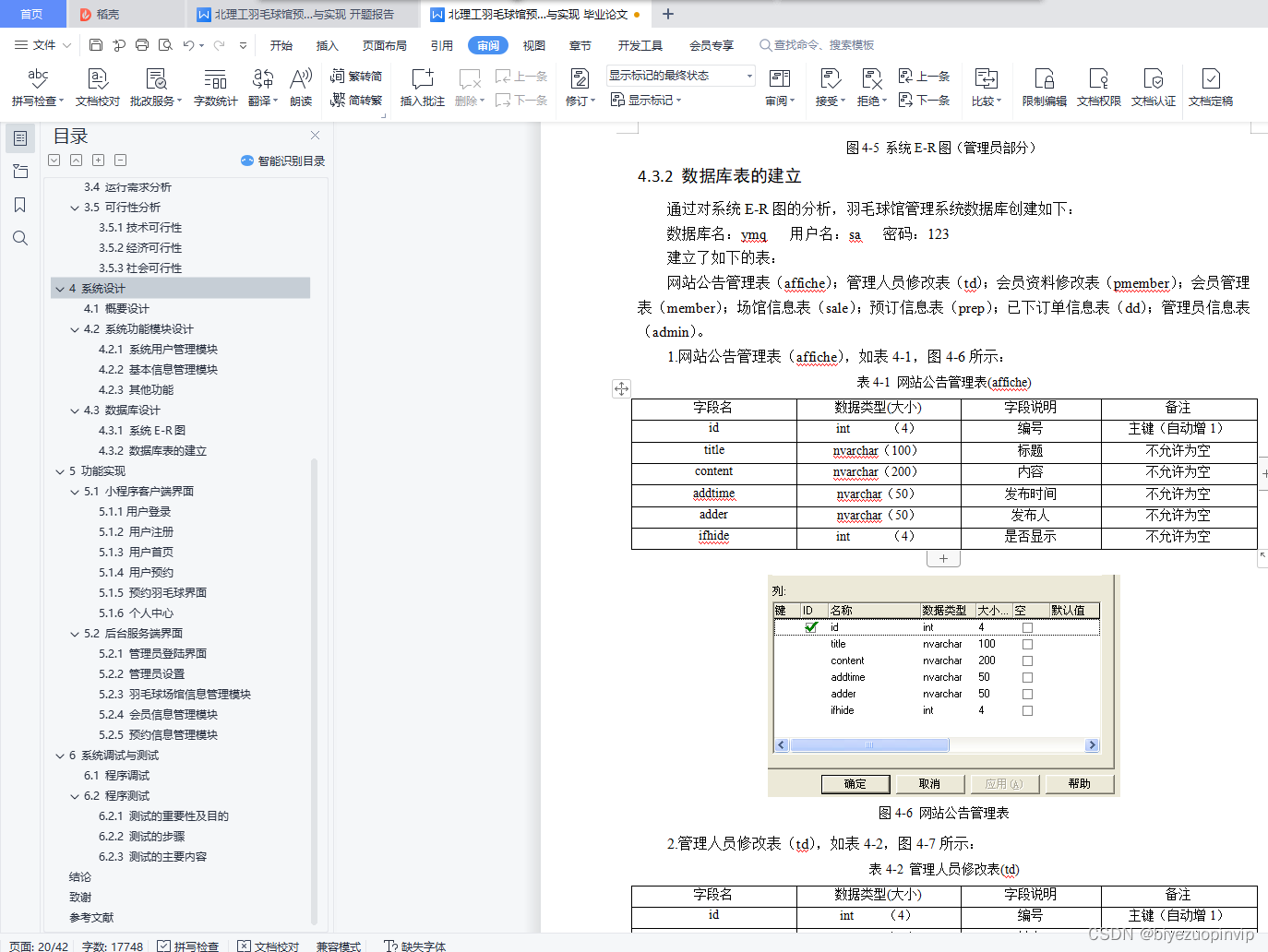Click the 确定 button in dialog image
Screen dimensions: 1268x952
coord(855,784)
